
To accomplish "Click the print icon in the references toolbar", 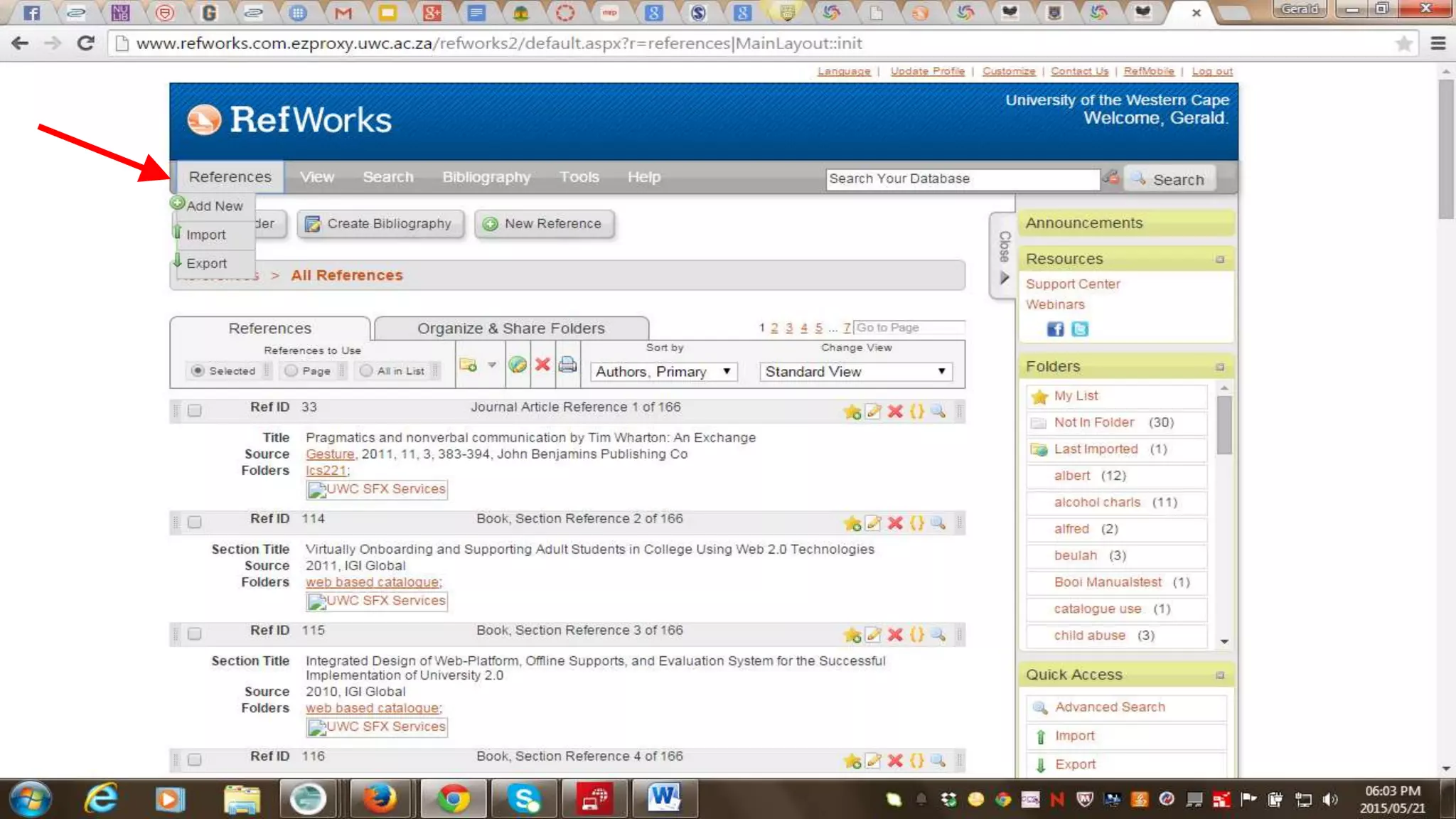I will 567,365.
